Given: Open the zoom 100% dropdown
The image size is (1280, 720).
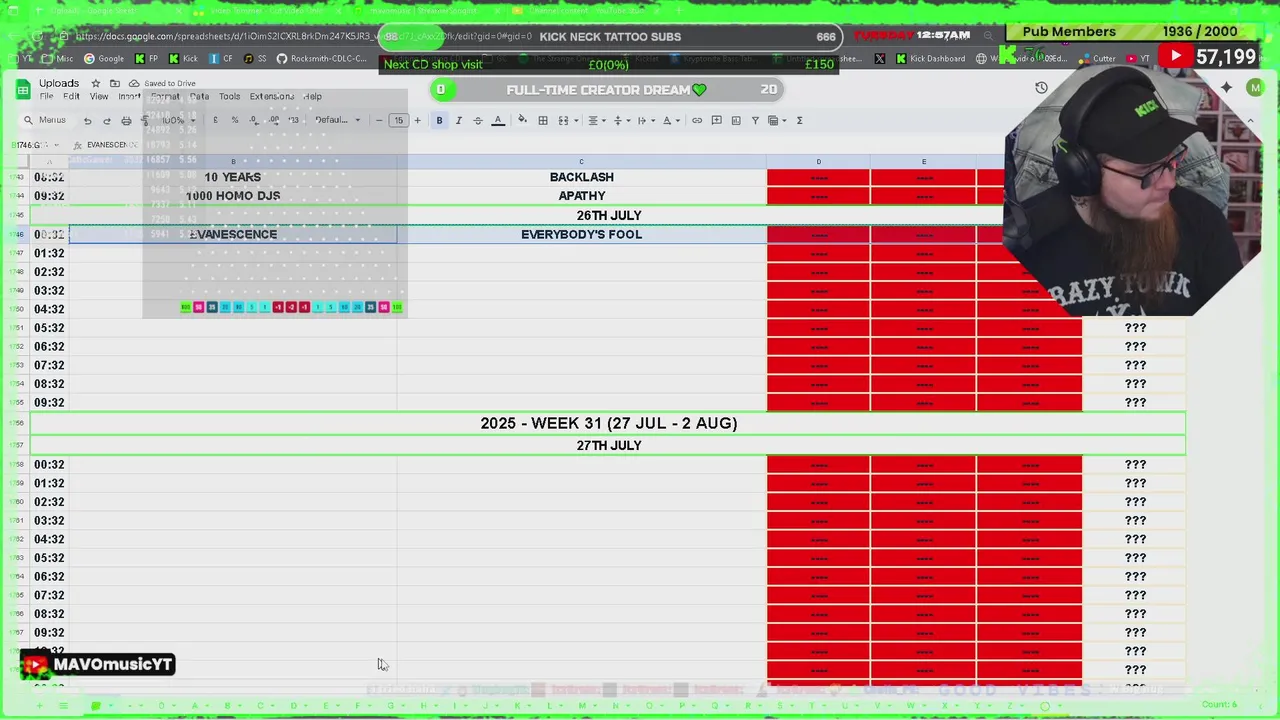Looking at the screenshot, I should point(177,120).
